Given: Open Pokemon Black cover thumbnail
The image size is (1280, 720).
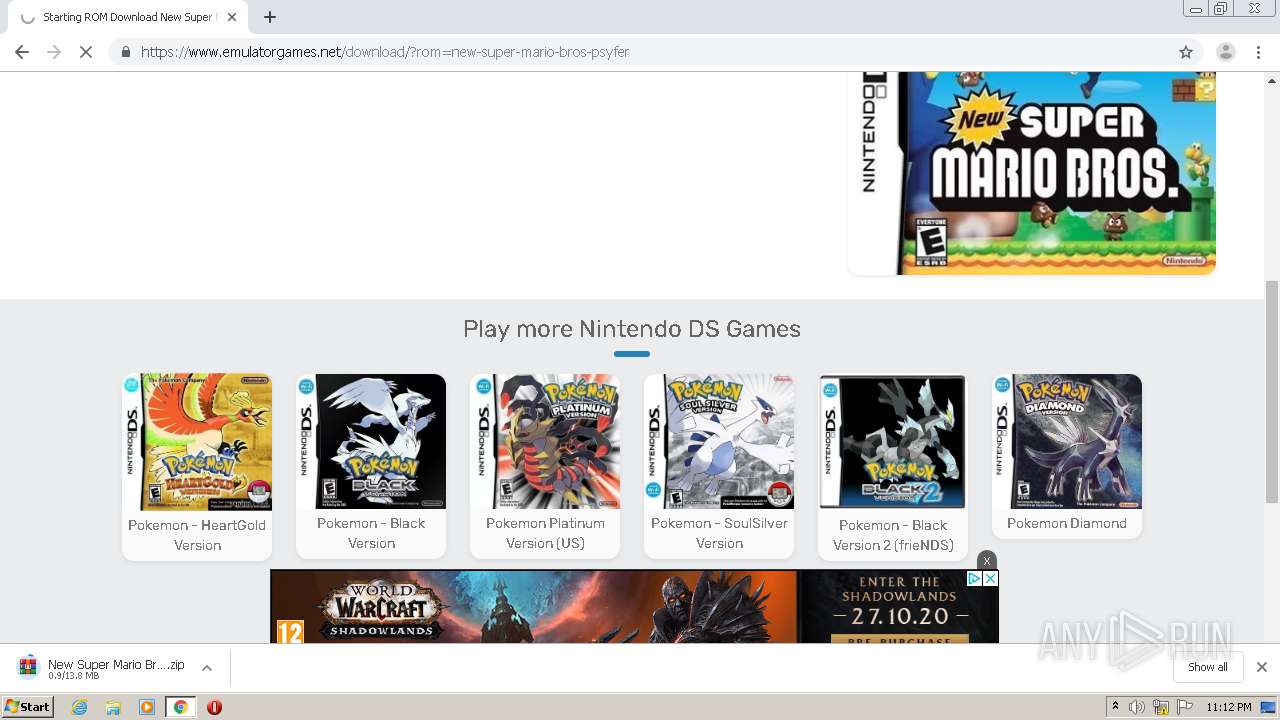Looking at the screenshot, I should coord(371,441).
